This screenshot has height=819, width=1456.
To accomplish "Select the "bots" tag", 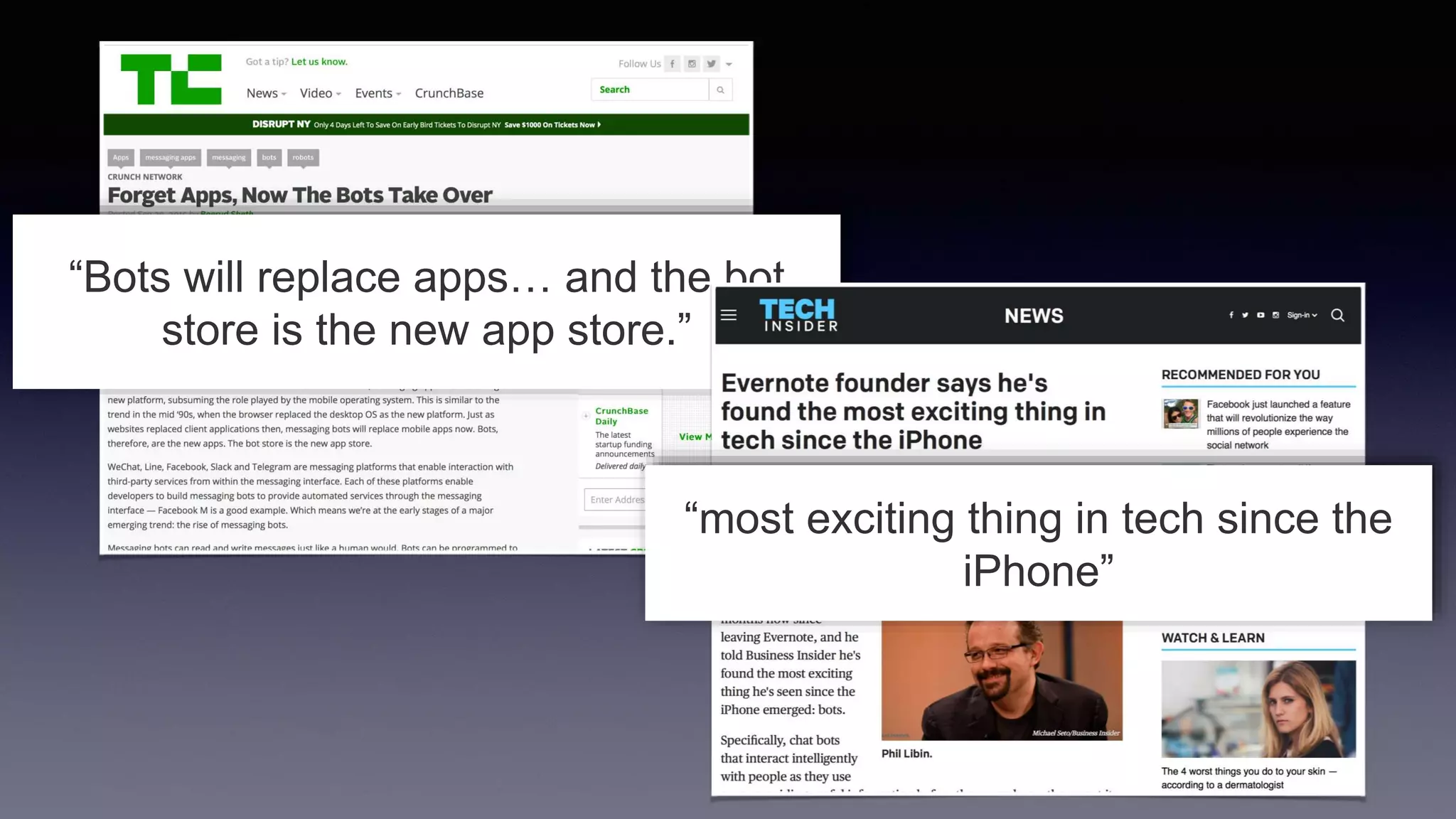I will tap(269, 158).
